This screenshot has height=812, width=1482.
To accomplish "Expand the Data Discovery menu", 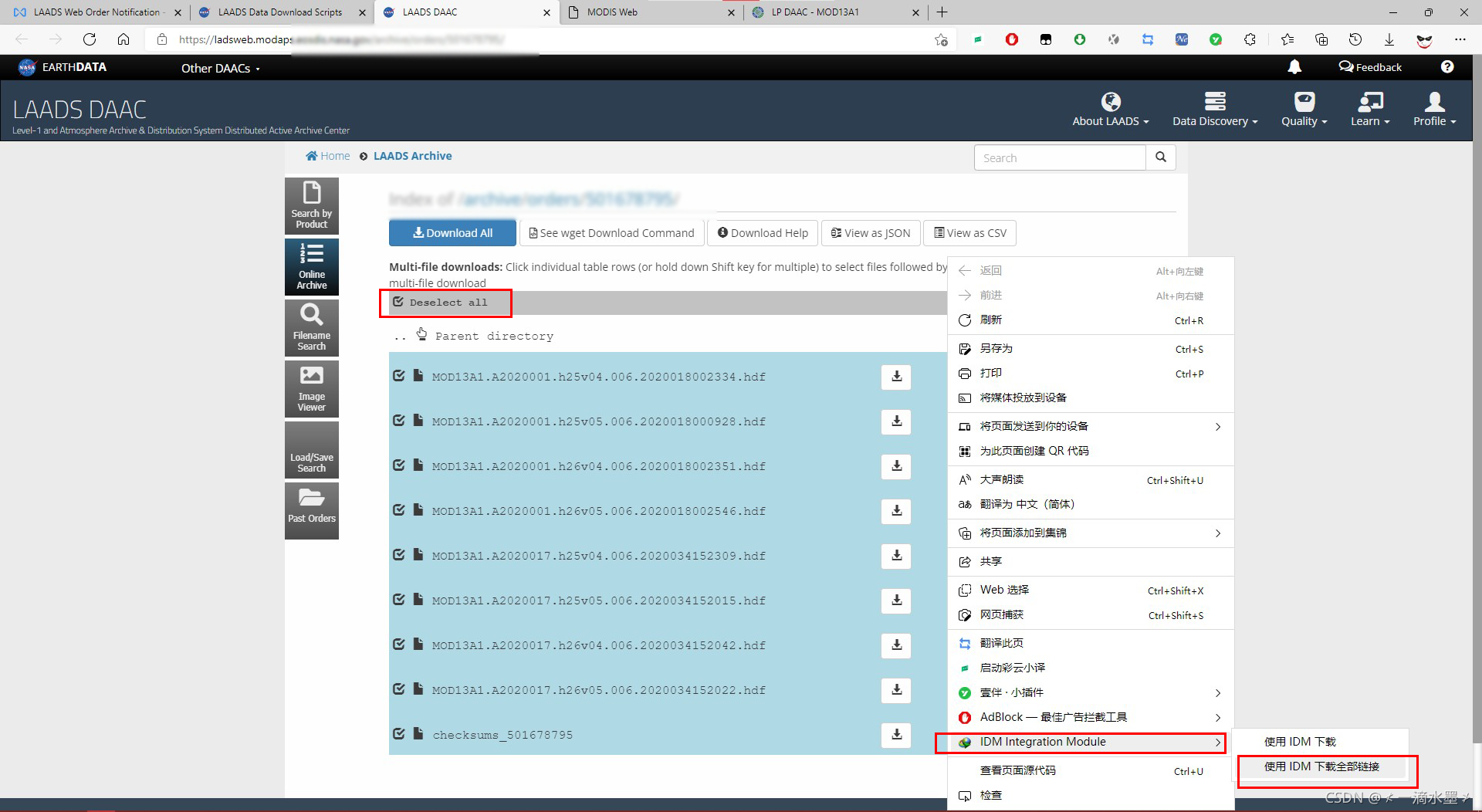I will tap(1215, 109).
